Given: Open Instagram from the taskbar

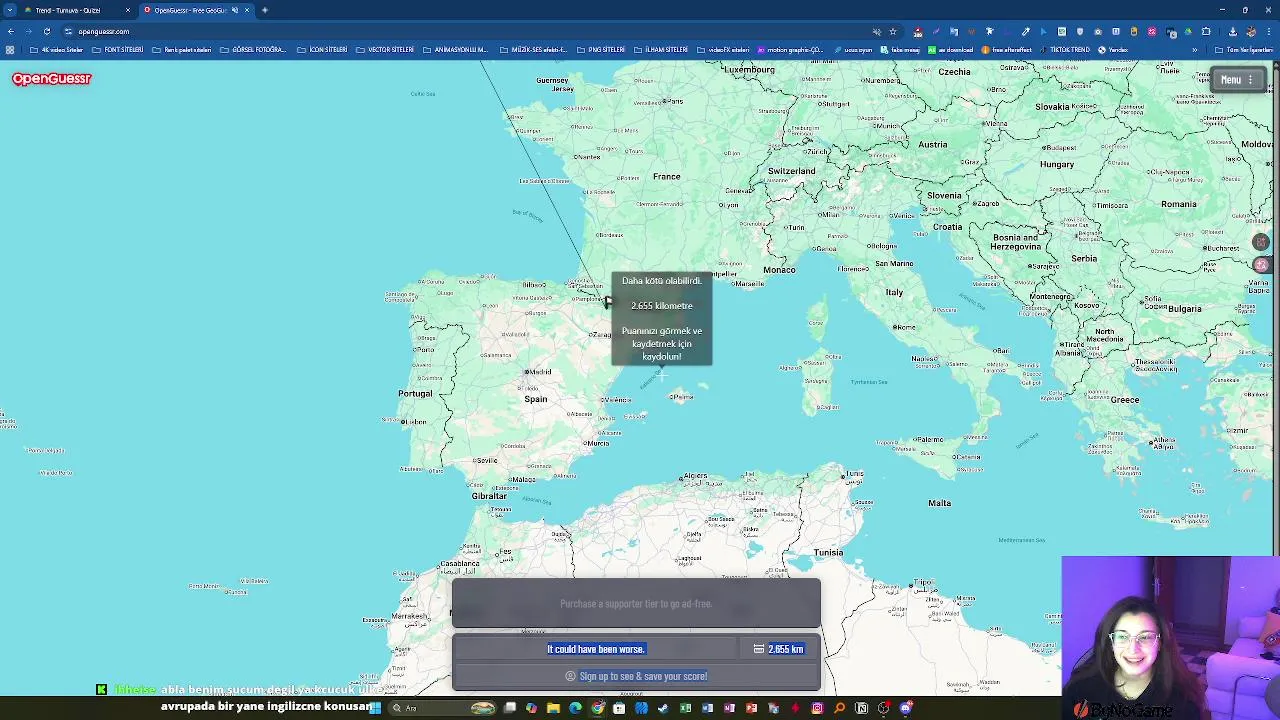Looking at the screenshot, I should point(817,708).
